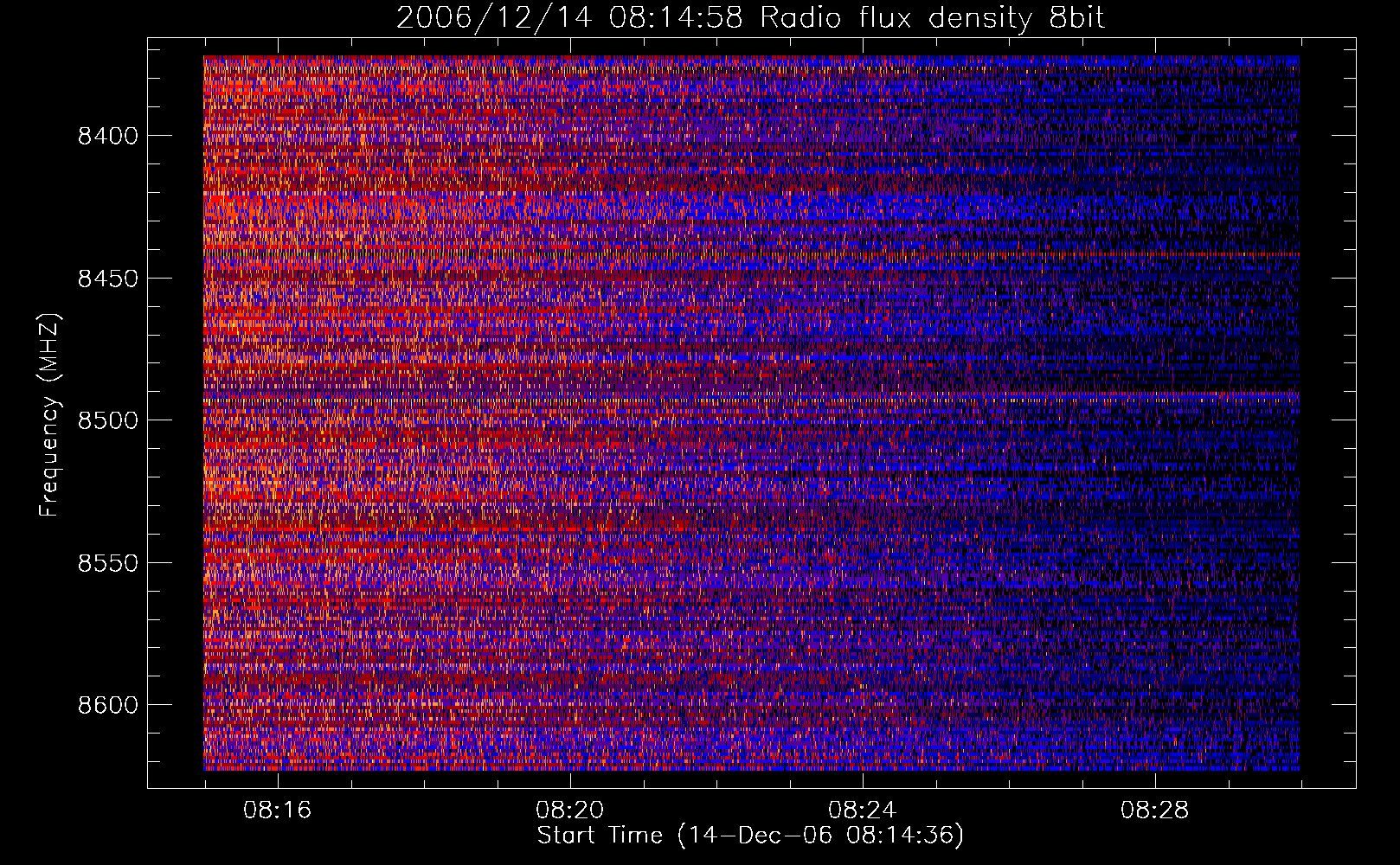Viewport: 1400px width, 865px height.
Task: Click the 08:16 time tick label
Action: tap(277, 811)
